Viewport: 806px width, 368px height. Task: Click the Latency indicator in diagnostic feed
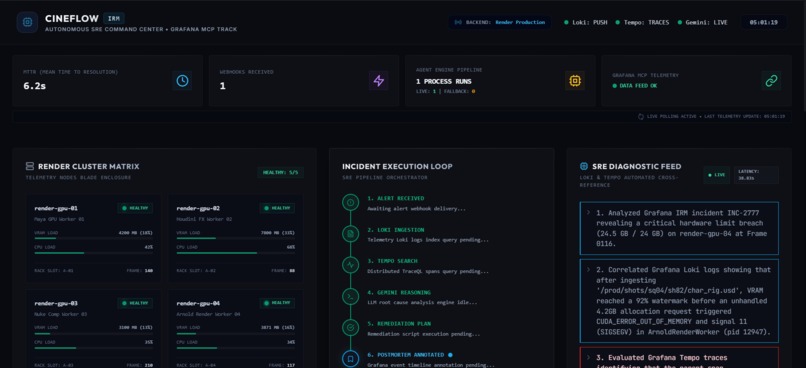(x=756, y=175)
